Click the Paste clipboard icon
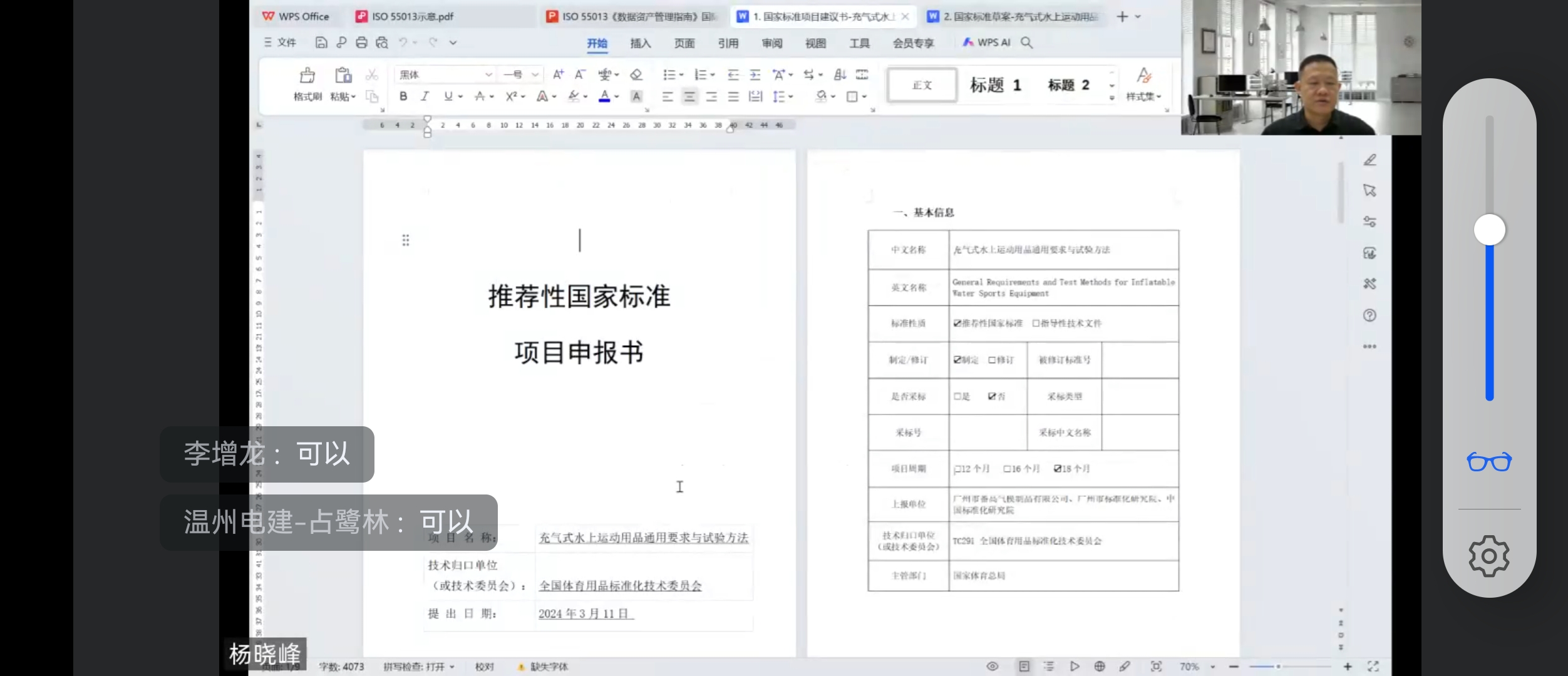This screenshot has height=676, width=1568. tap(343, 76)
